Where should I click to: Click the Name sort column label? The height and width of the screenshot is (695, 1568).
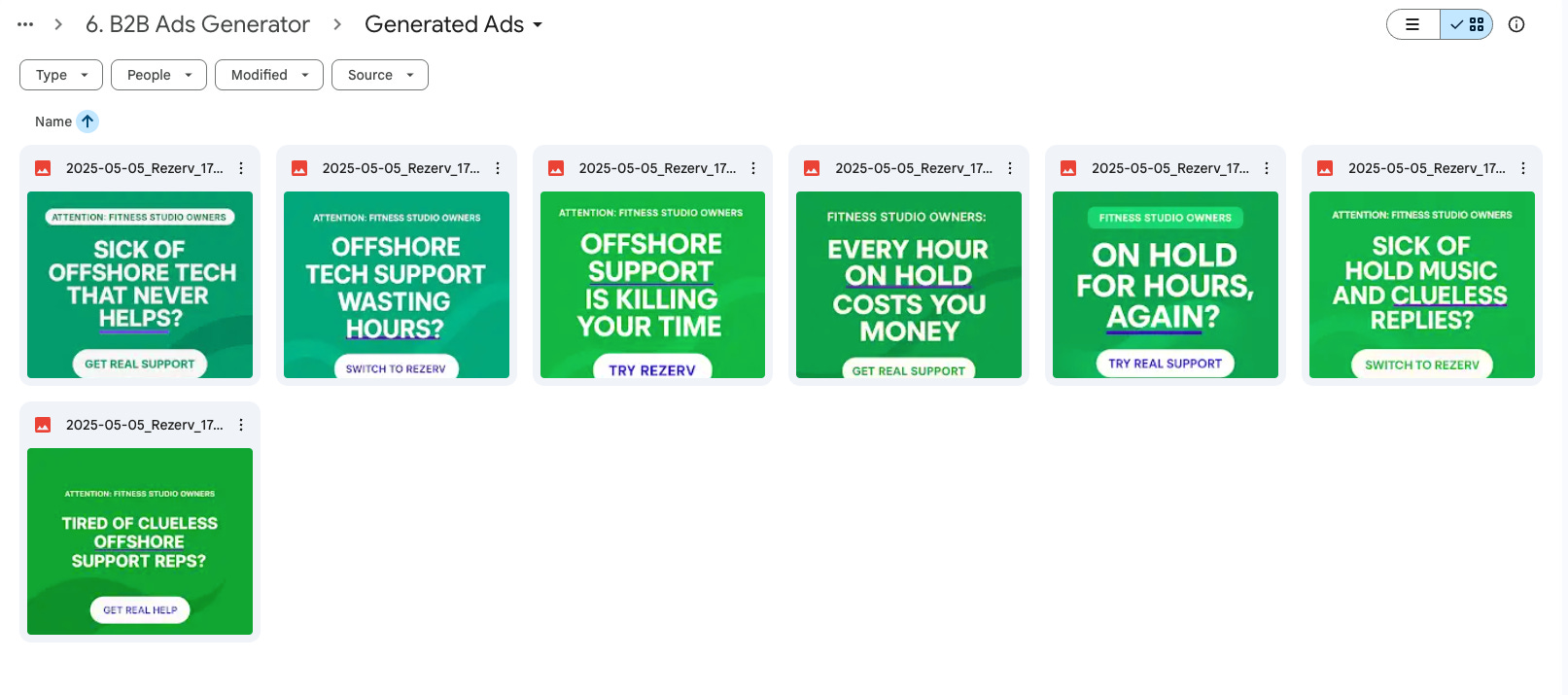click(53, 122)
